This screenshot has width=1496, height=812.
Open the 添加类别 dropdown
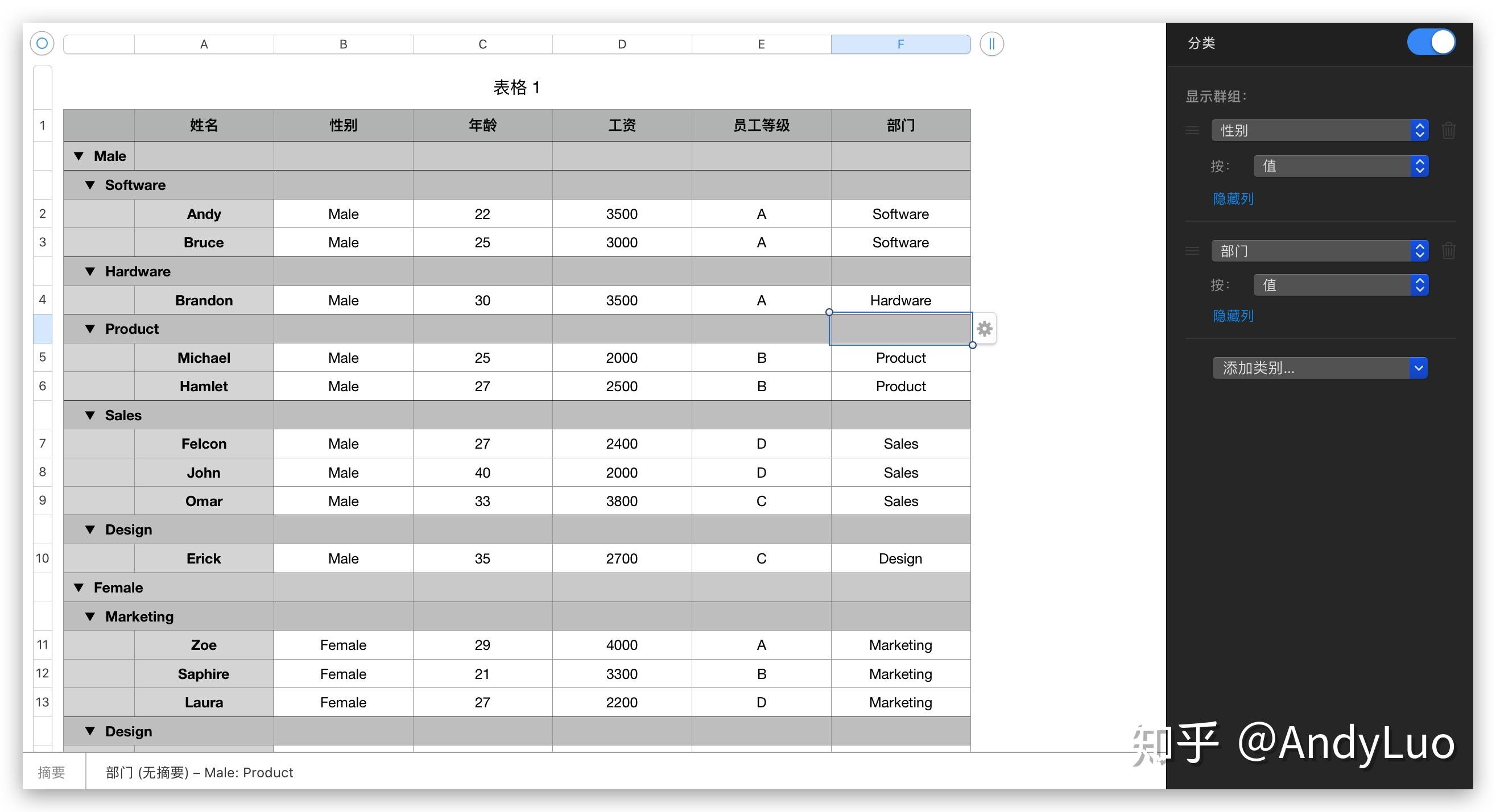(x=1320, y=368)
